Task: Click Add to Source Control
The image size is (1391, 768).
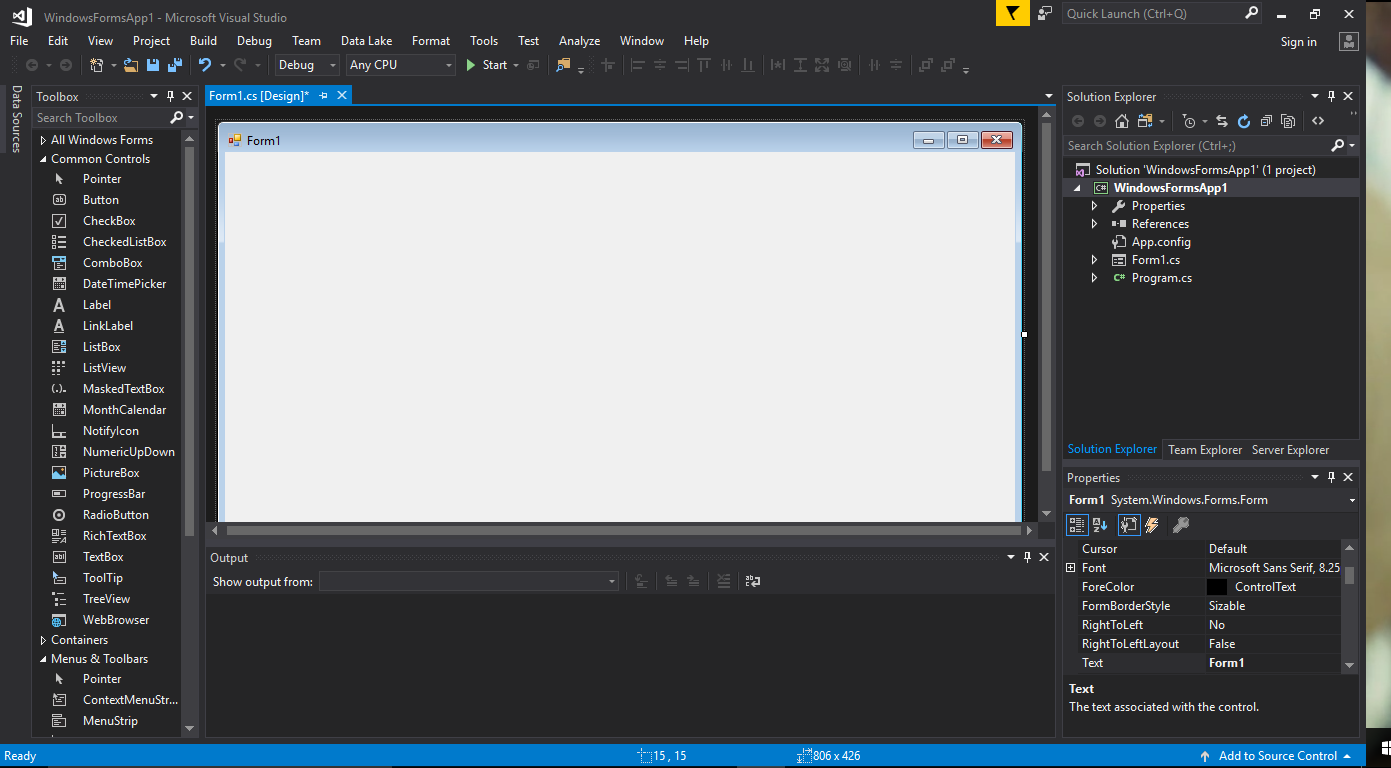Action: pos(1277,756)
